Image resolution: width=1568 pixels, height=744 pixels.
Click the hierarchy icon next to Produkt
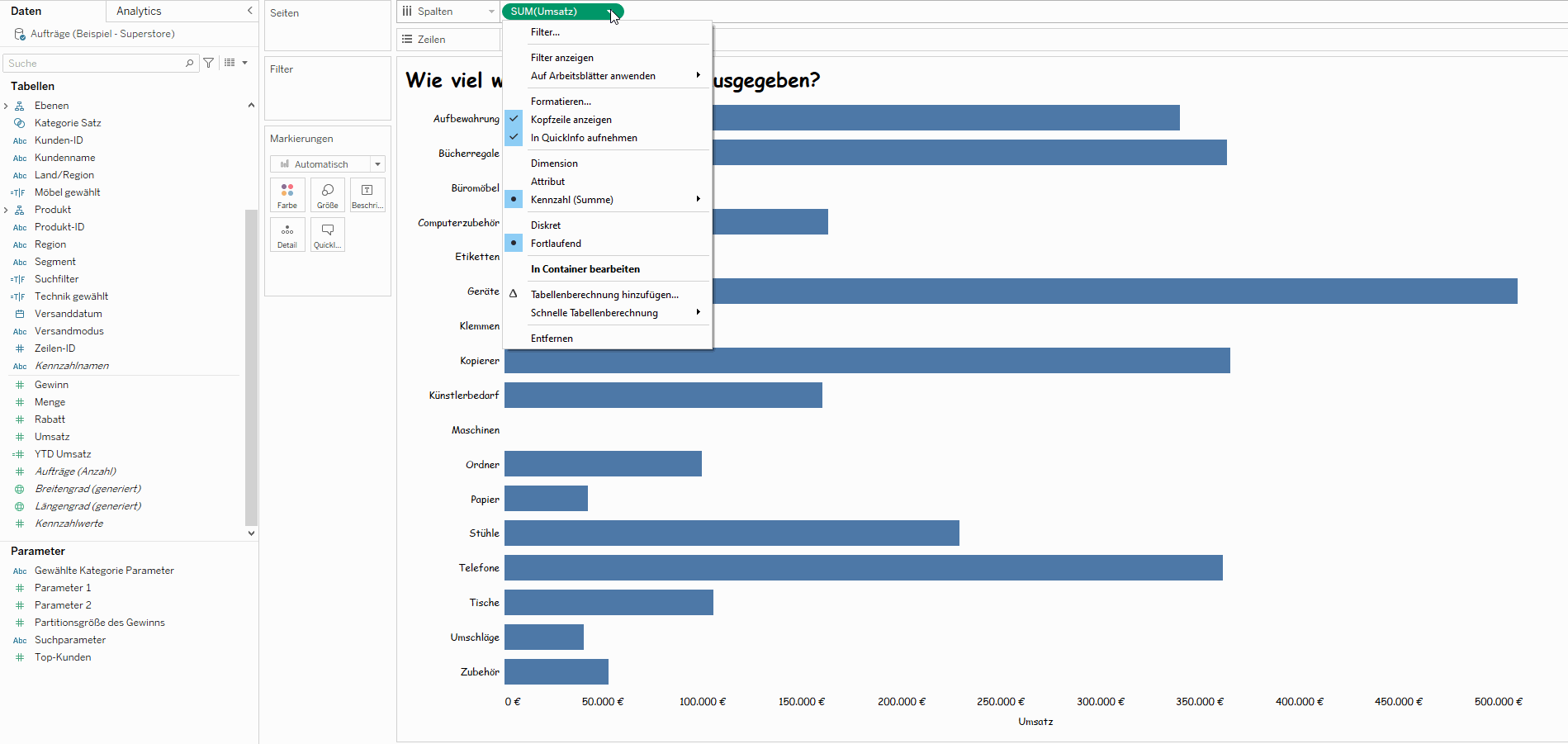pyautogui.click(x=20, y=210)
